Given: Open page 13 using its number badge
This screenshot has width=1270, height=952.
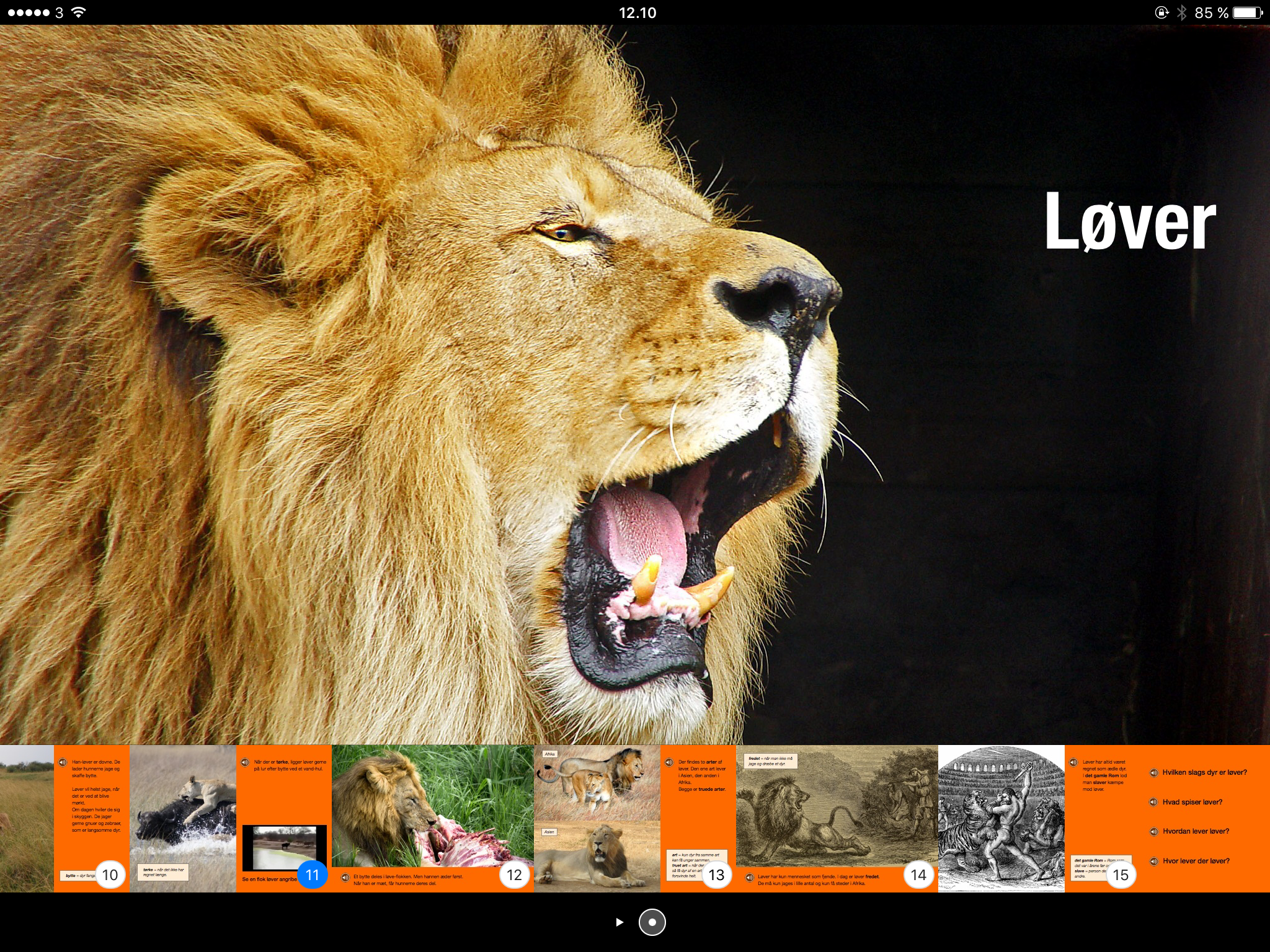Looking at the screenshot, I should click(717, 875).
